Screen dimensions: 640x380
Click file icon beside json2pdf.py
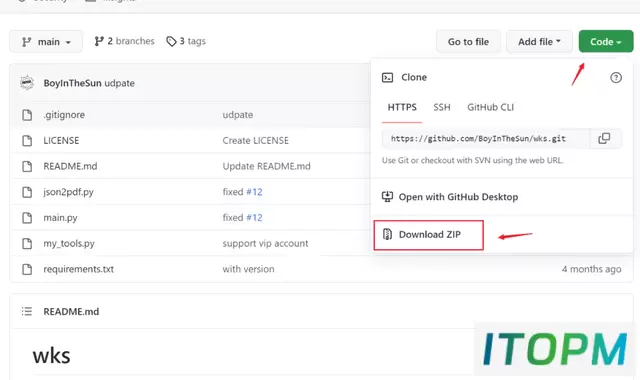(x=27, y=192)
